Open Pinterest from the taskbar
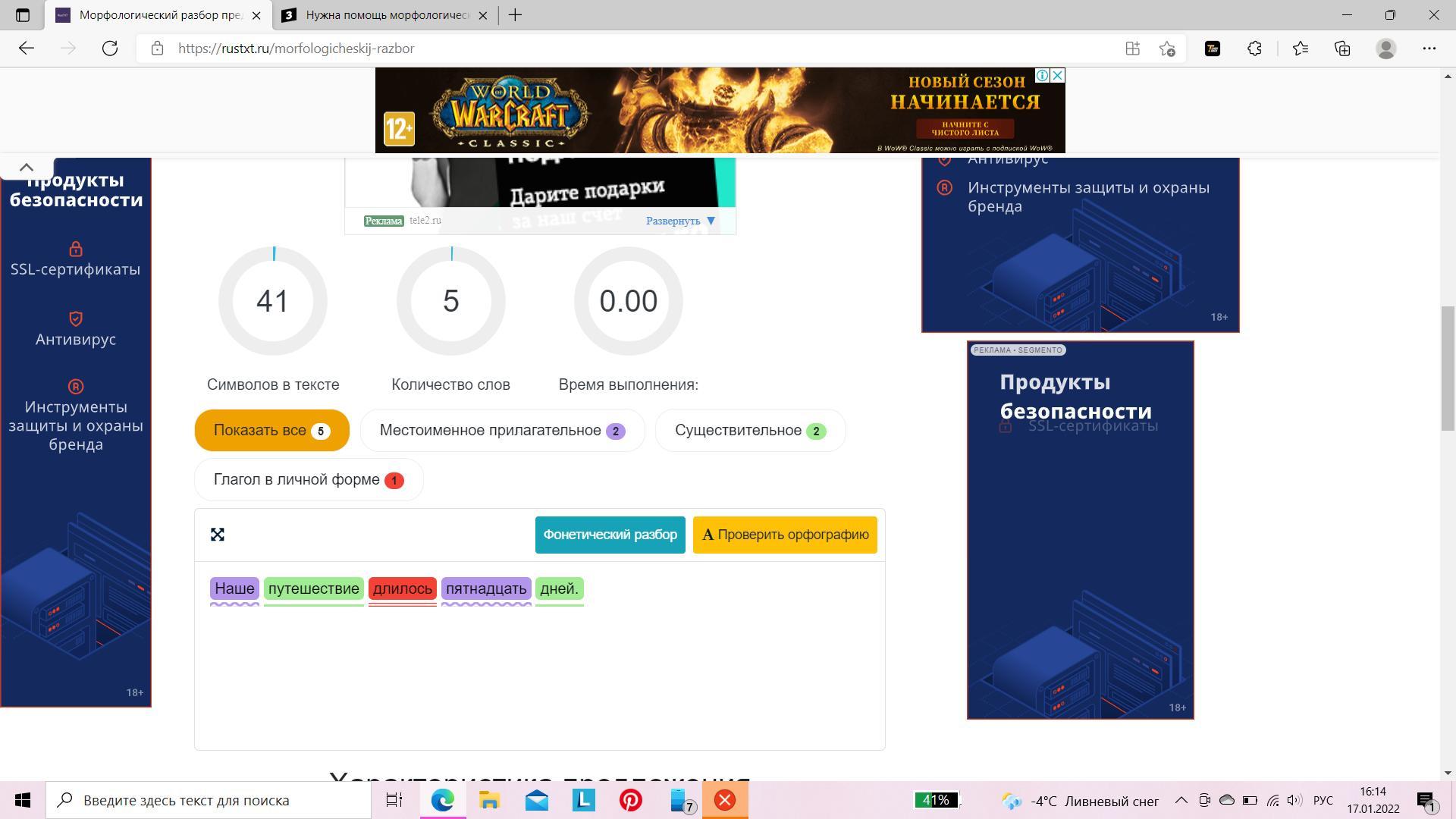1456x819 pixels. [x=630, y=800]
